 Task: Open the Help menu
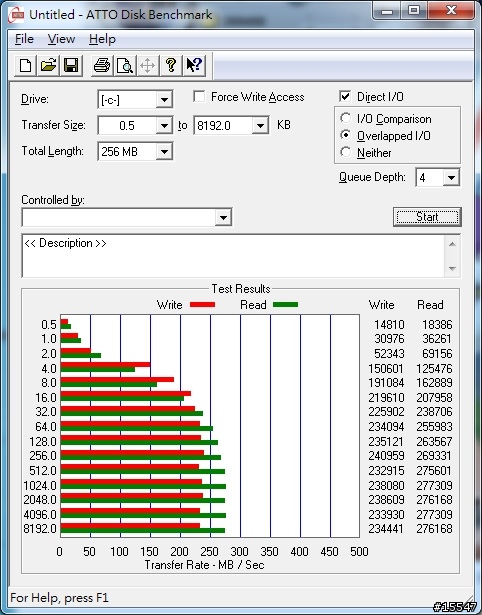102,39
